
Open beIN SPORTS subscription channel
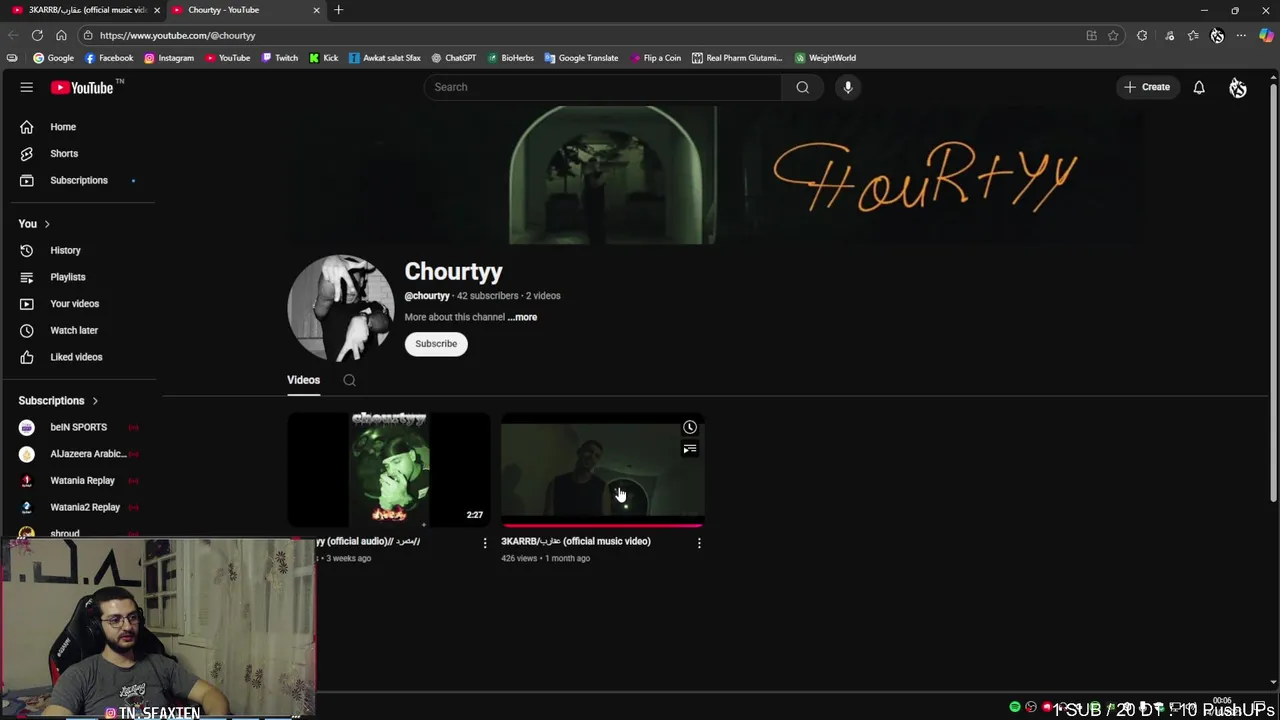[80, 427]
